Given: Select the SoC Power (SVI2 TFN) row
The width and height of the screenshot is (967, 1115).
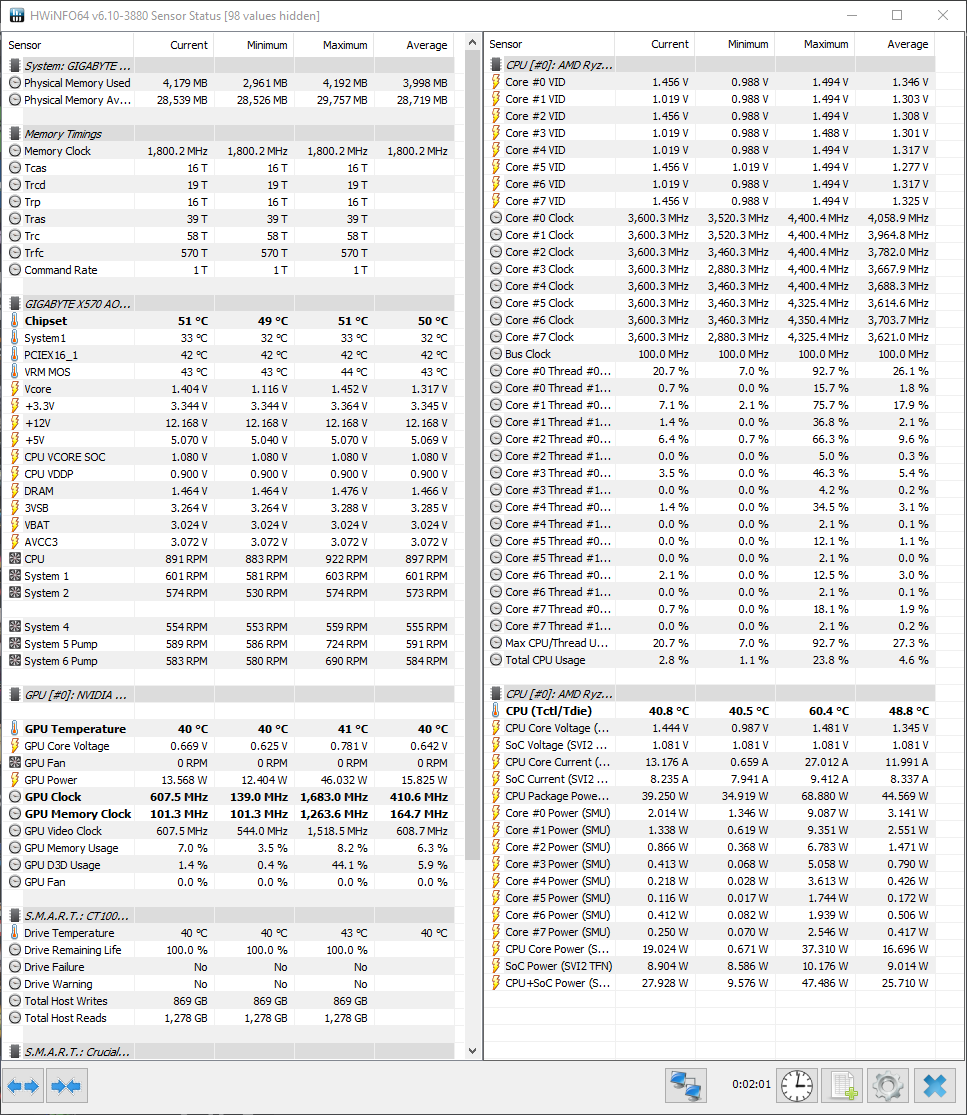Looking at the screenshot, I should pos(710,966).
